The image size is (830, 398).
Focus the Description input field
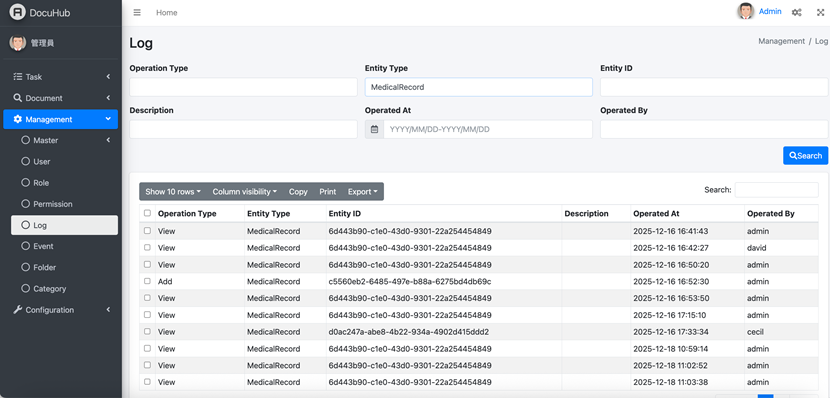point(243,129)
